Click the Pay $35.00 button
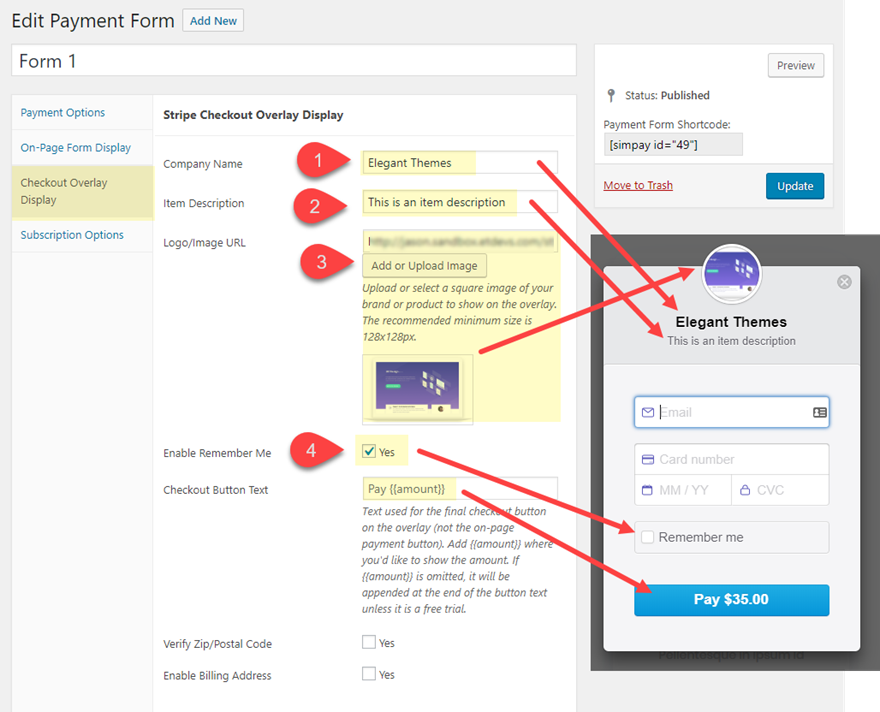This screenshot has width=880, height=712. click(731, 600)
